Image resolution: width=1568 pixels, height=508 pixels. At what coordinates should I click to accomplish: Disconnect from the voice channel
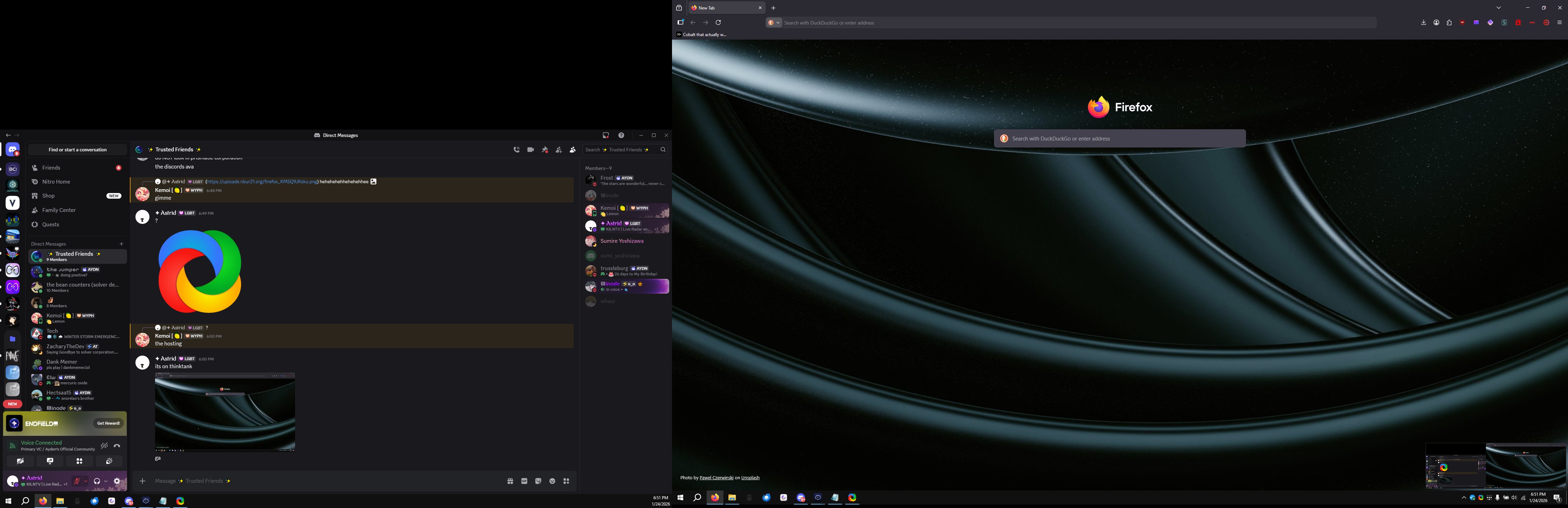(x=117, y=446)
